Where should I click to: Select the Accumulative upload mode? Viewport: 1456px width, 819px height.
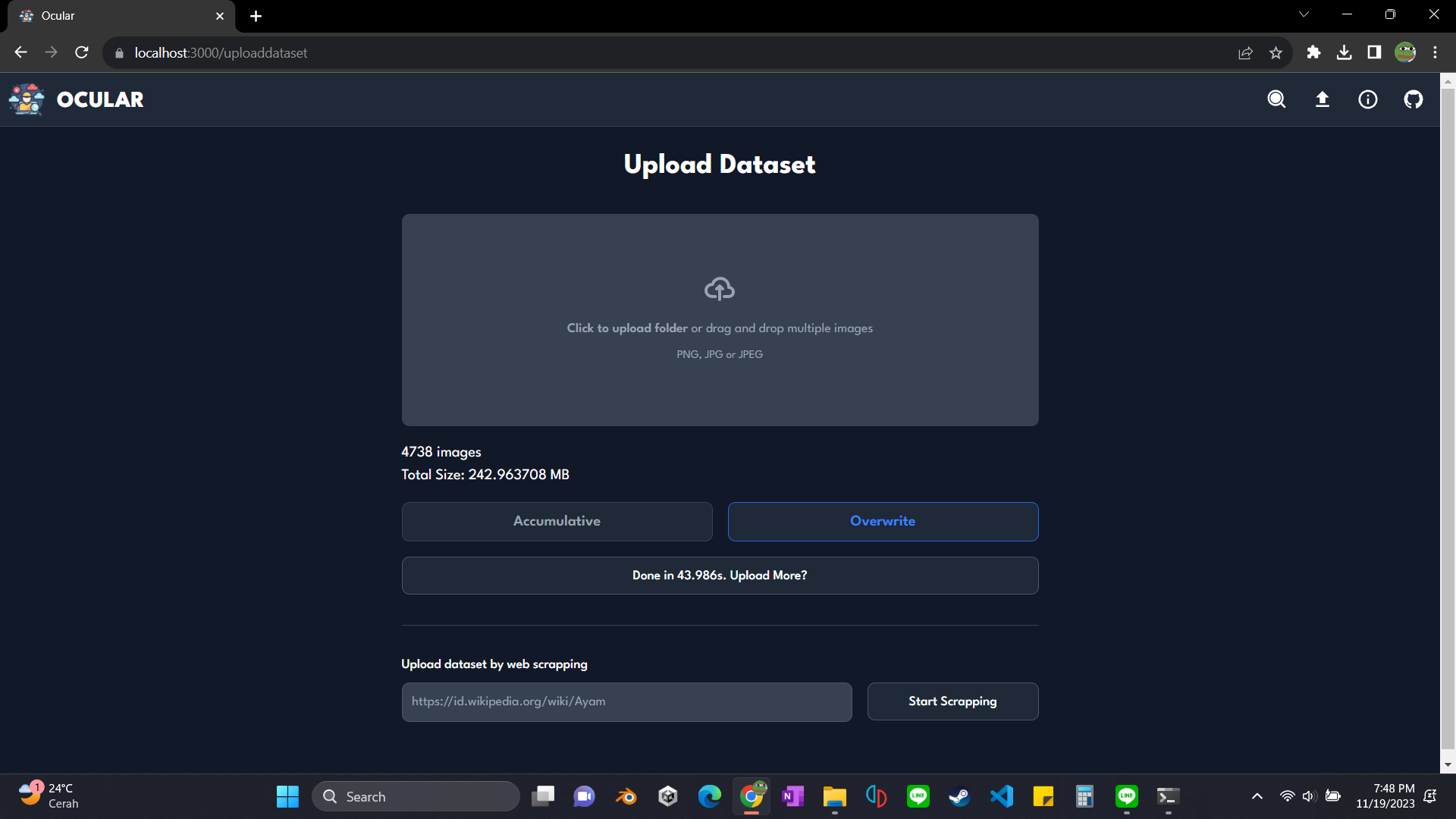coord(556,521)
